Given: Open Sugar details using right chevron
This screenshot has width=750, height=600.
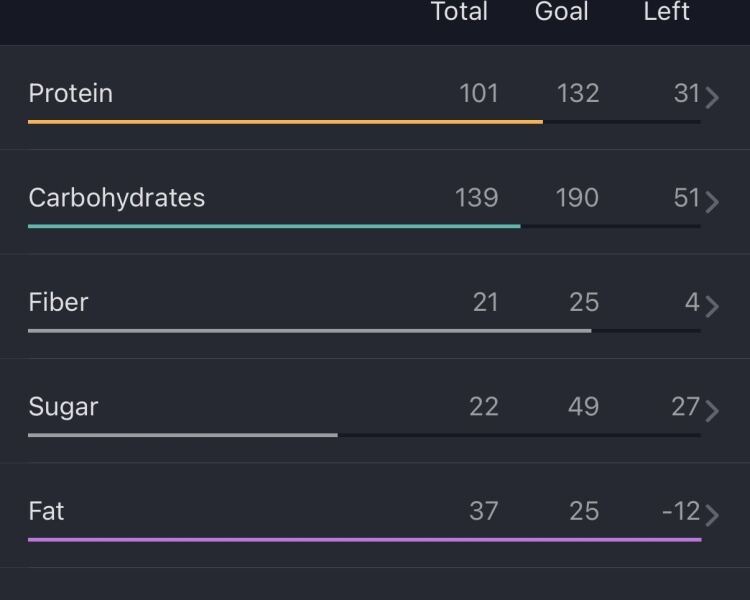Looking at the screenshot, I should [712, 411].
